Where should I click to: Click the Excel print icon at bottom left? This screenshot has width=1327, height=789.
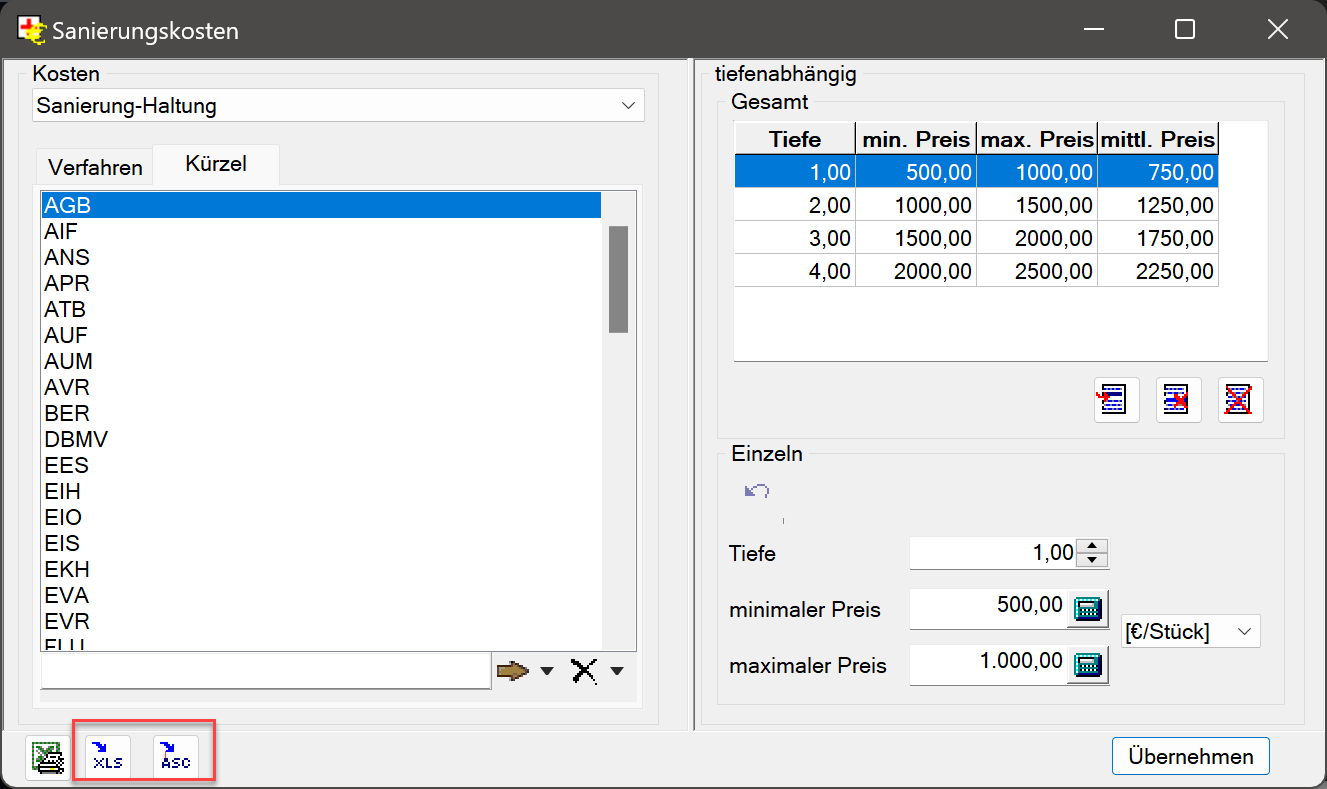47,757
